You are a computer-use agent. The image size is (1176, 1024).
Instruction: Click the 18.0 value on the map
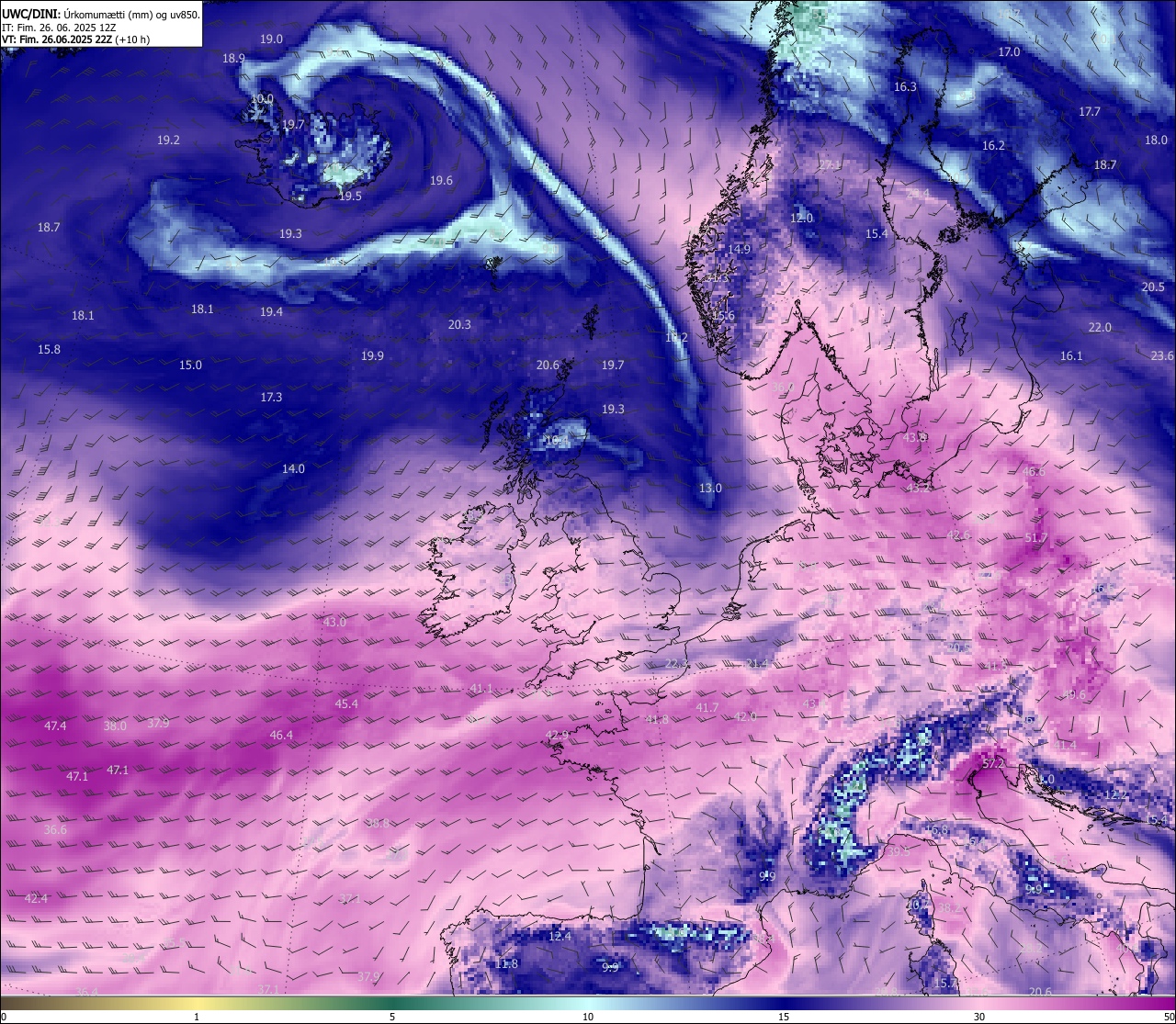pos(1156,140)
